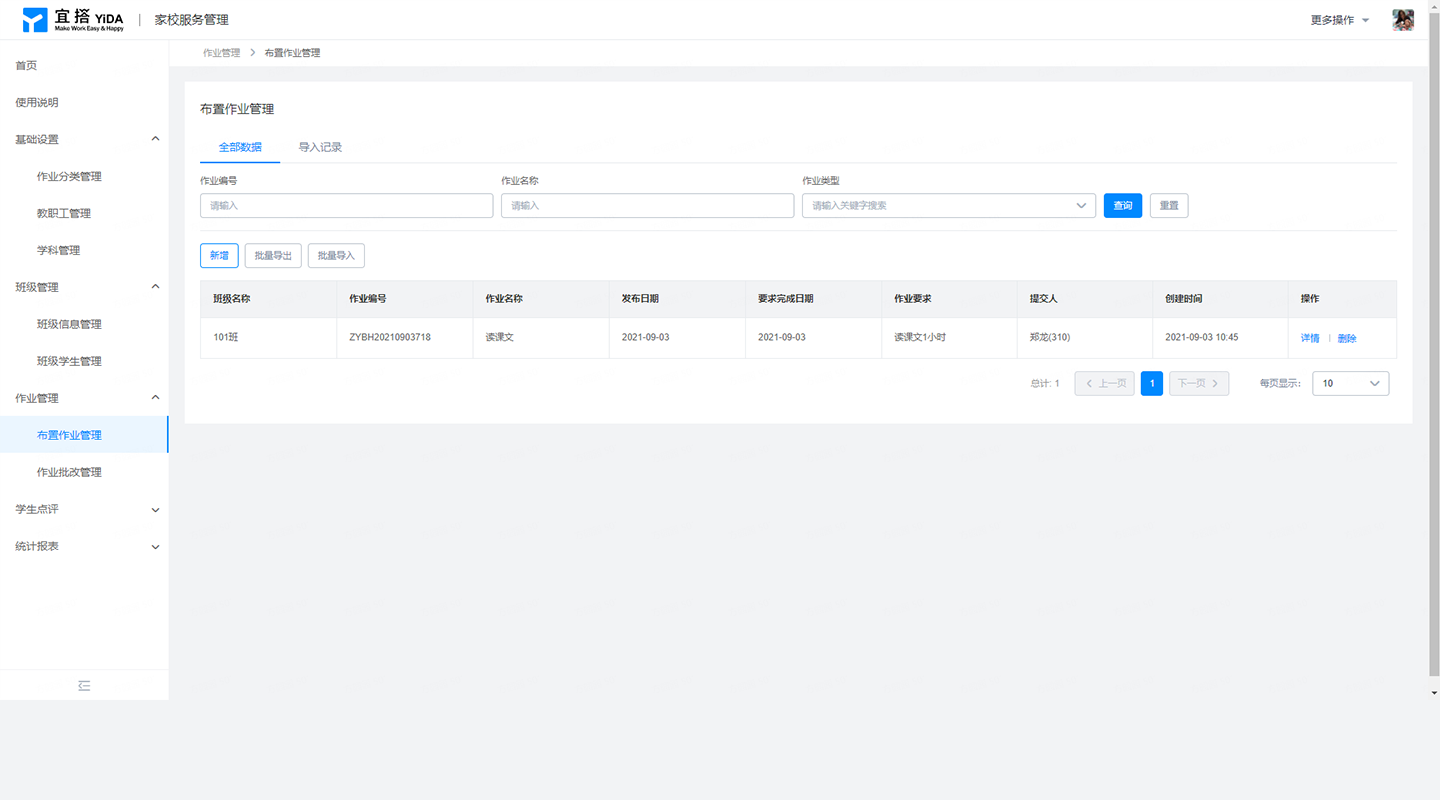
Task: Click the 作业管理 breadcrumb link
Action: pos(222,53)
